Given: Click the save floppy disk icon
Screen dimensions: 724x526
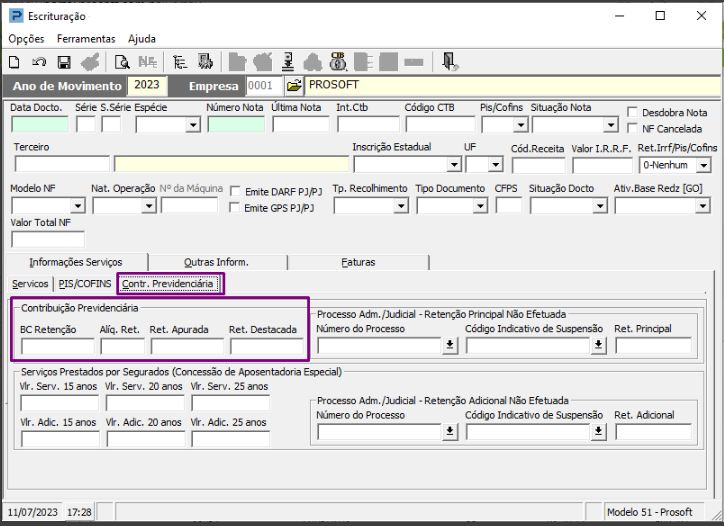Looking at the screenshot, I should (64, 62).
